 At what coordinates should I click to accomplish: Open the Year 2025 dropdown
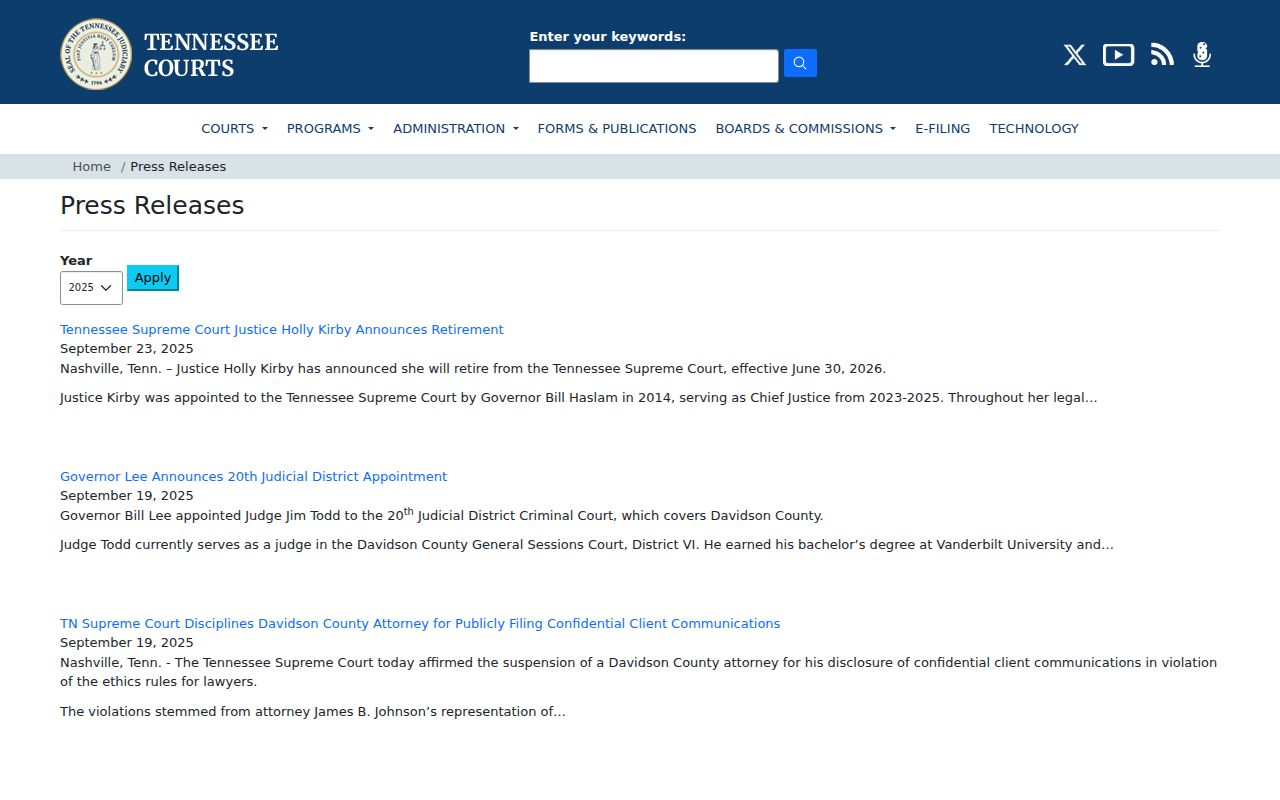coord(91,288)
